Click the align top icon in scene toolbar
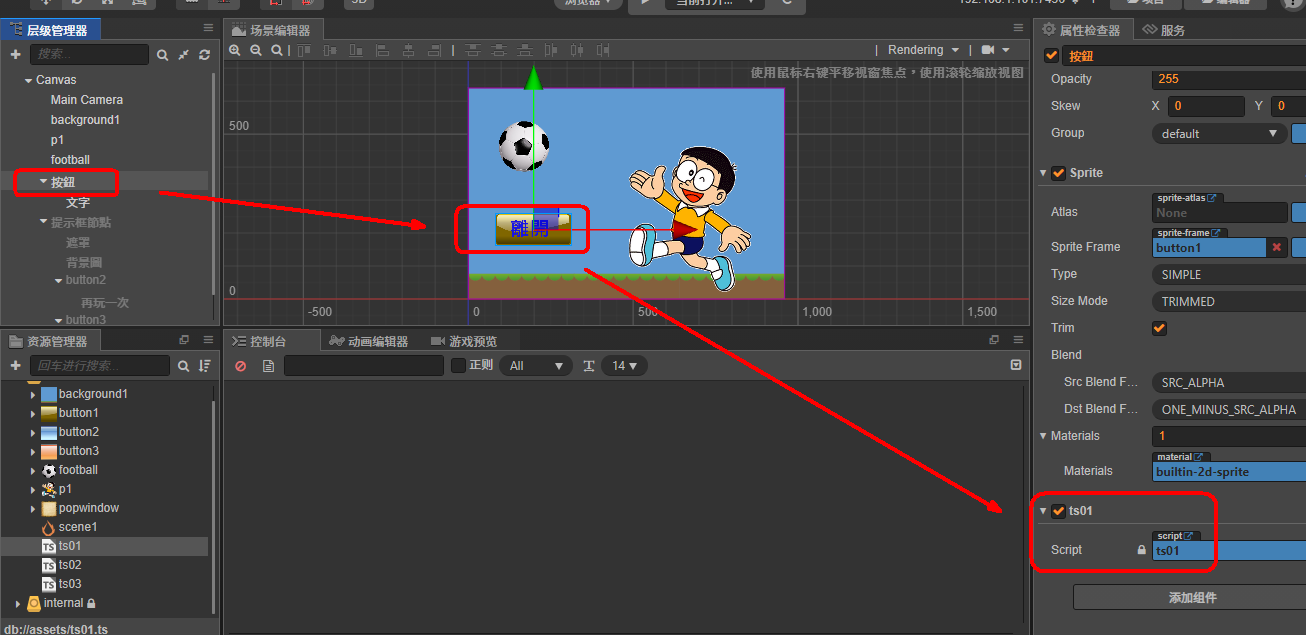Screen dimensions: 1306x635 [x=304, y=50]
